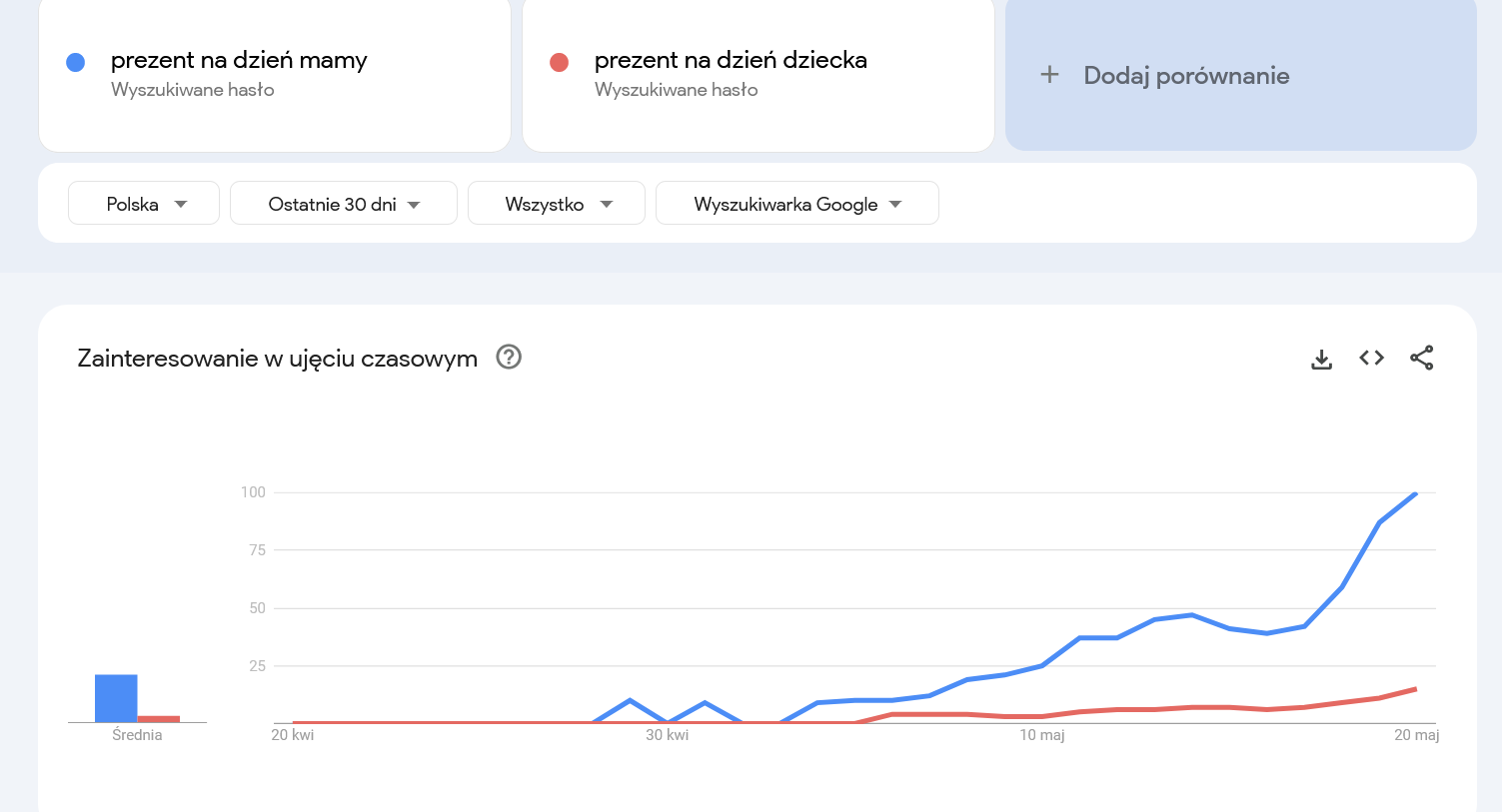Image resolution: width=1502 pixels, height=812 pixels.
Task: Click the 'Dodaj porównanie' button
Action: [1185, 75]
